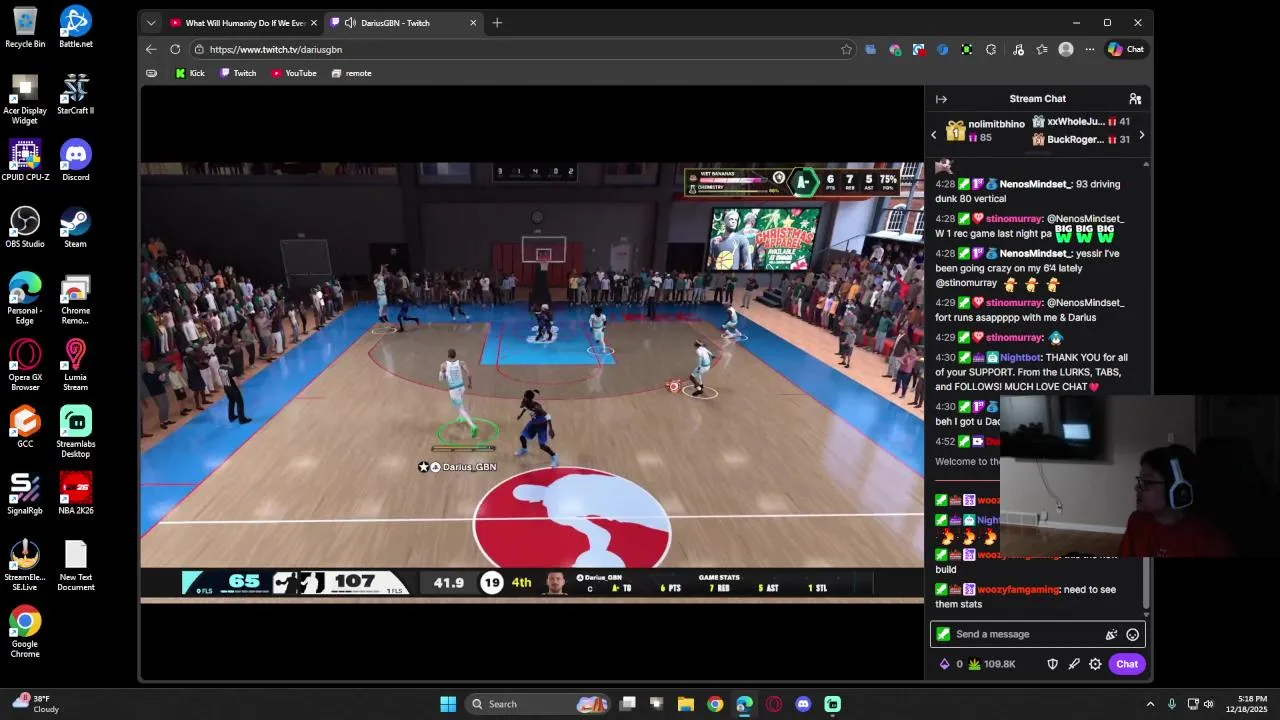Send message with purple Chat button
Image resolution: width=1280 pixels, height=720 pixels.
[x=1127, y=664]
